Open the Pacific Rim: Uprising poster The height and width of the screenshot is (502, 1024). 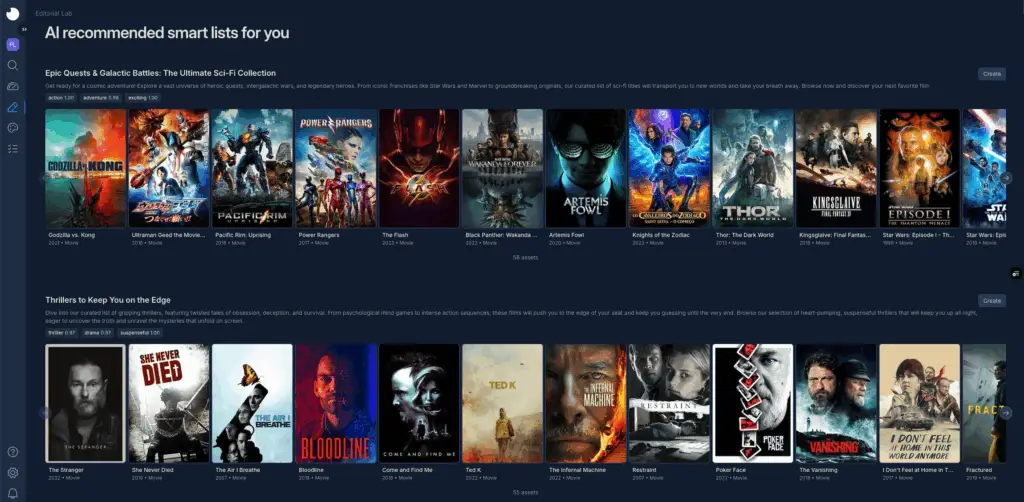(x=252, y=168)
